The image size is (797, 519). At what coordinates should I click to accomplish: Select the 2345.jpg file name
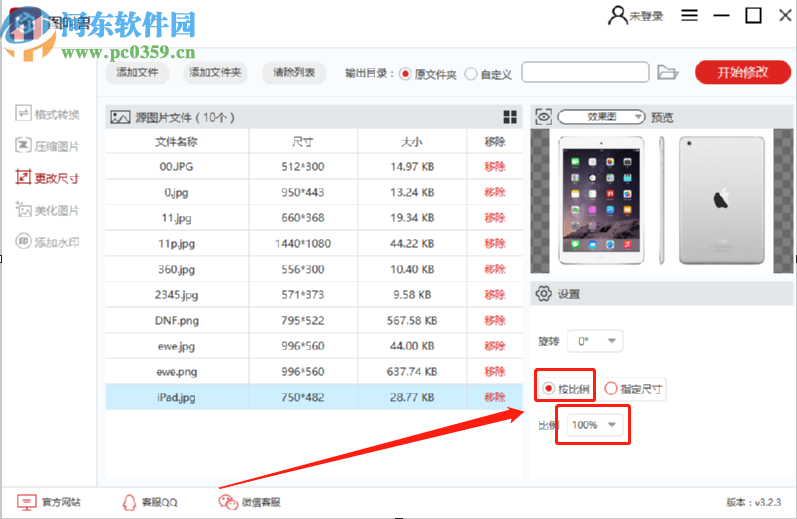coord(176,295)
